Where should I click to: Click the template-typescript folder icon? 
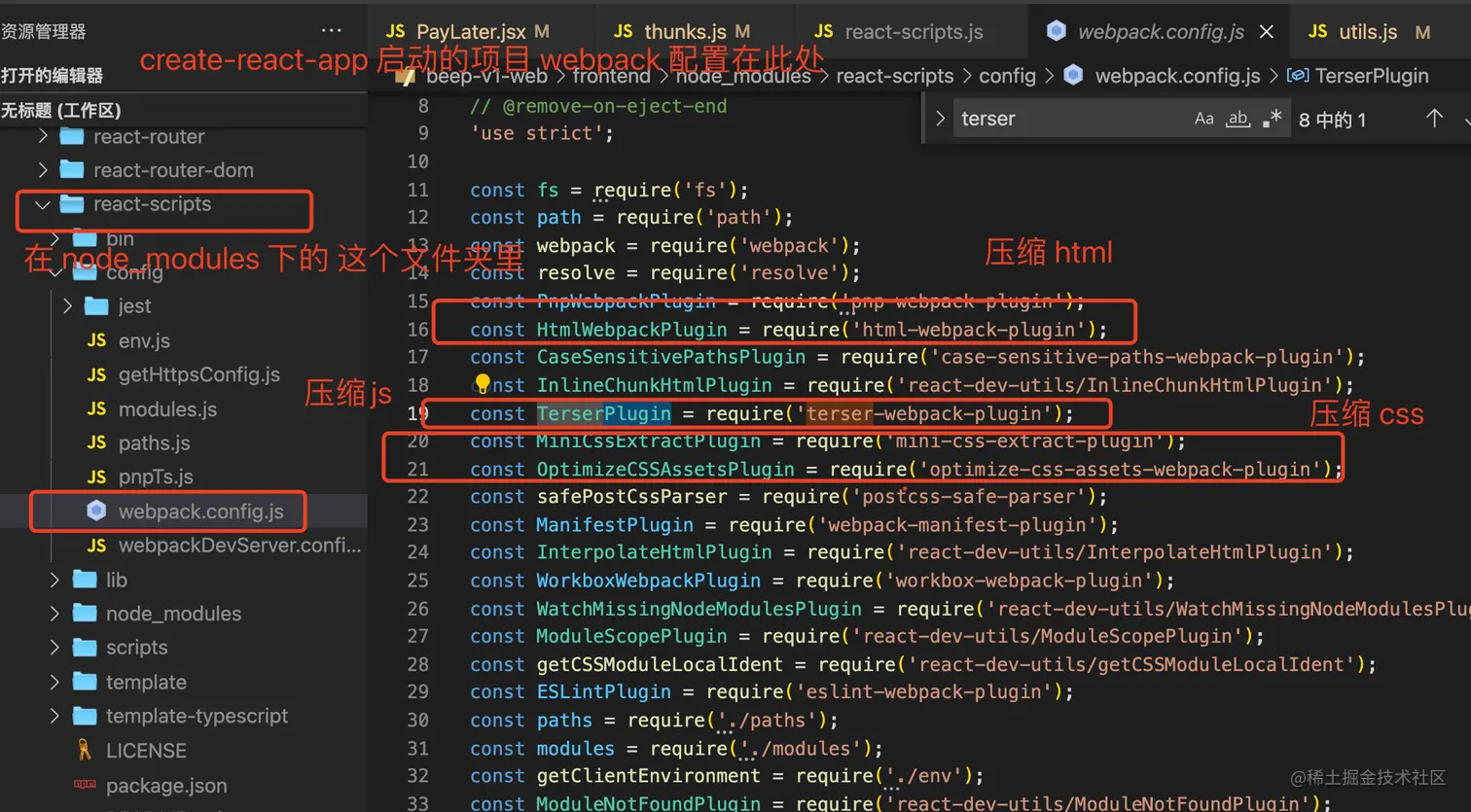[85, 716]
